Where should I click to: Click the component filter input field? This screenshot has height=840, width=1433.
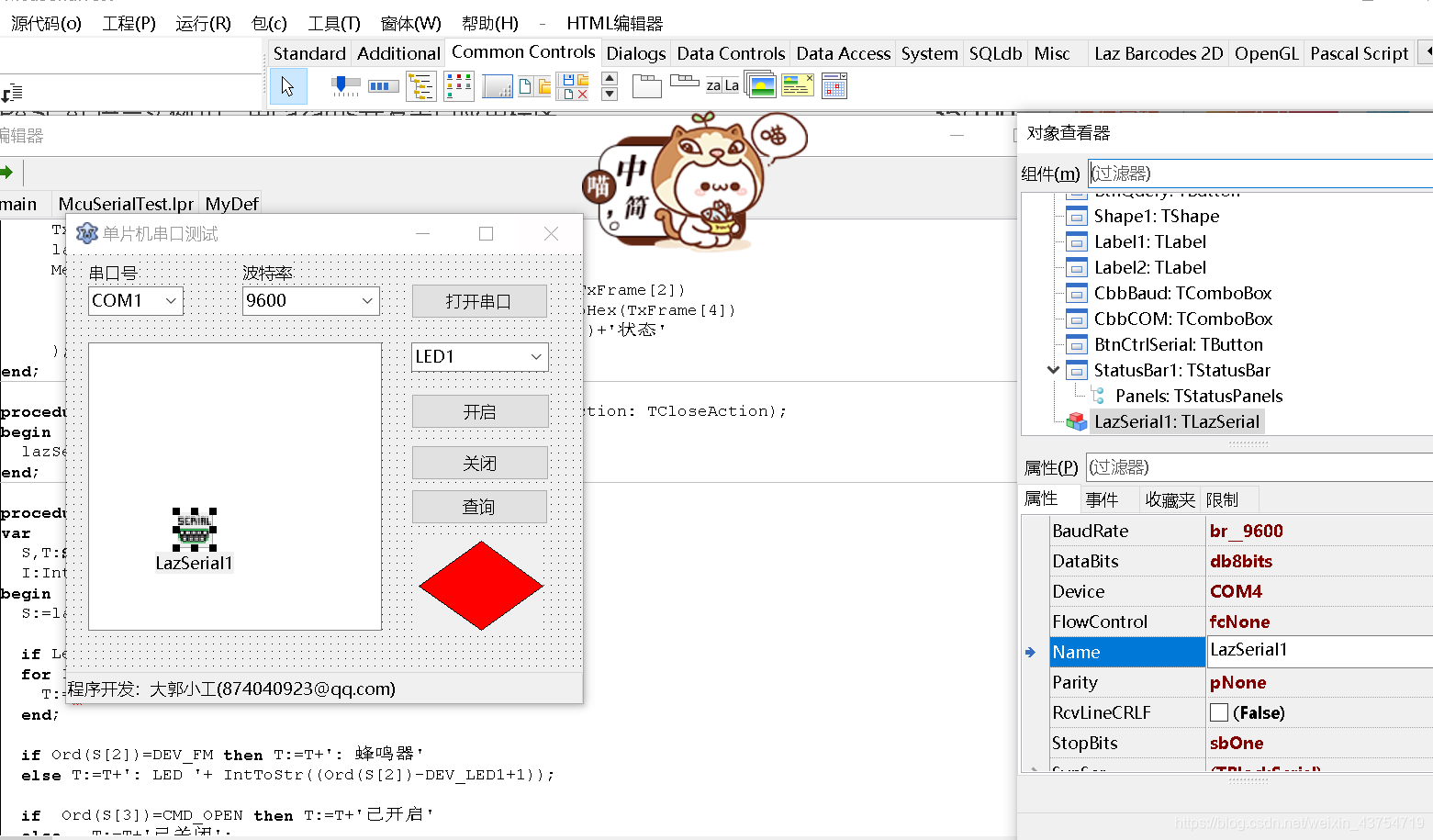[1259, 173]
